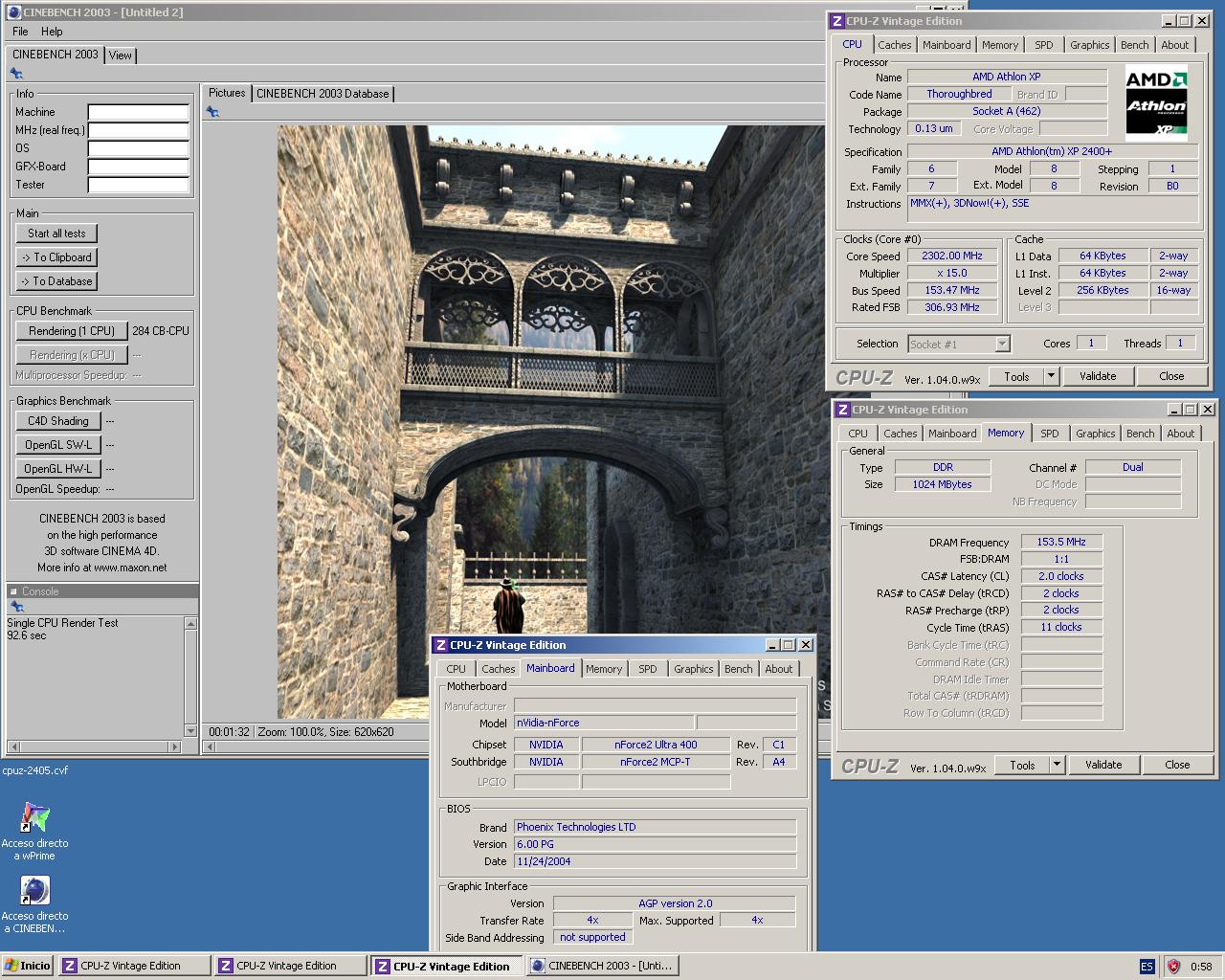1225x980 pixels.
Task: Click Validate in CPU-Z Memory window
Action: 1103,765
